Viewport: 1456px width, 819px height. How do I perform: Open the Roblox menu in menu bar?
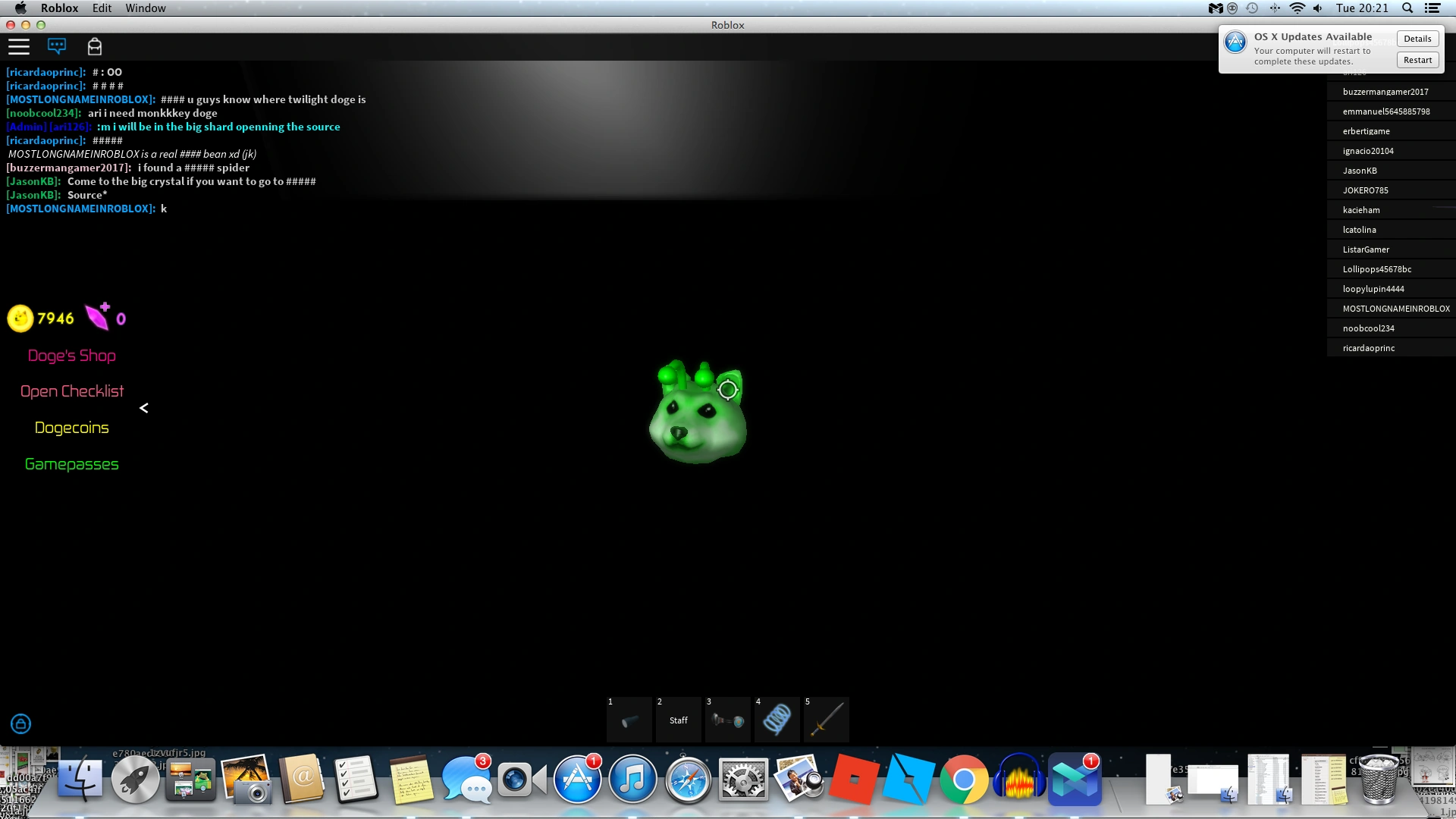tap(59, 8)
